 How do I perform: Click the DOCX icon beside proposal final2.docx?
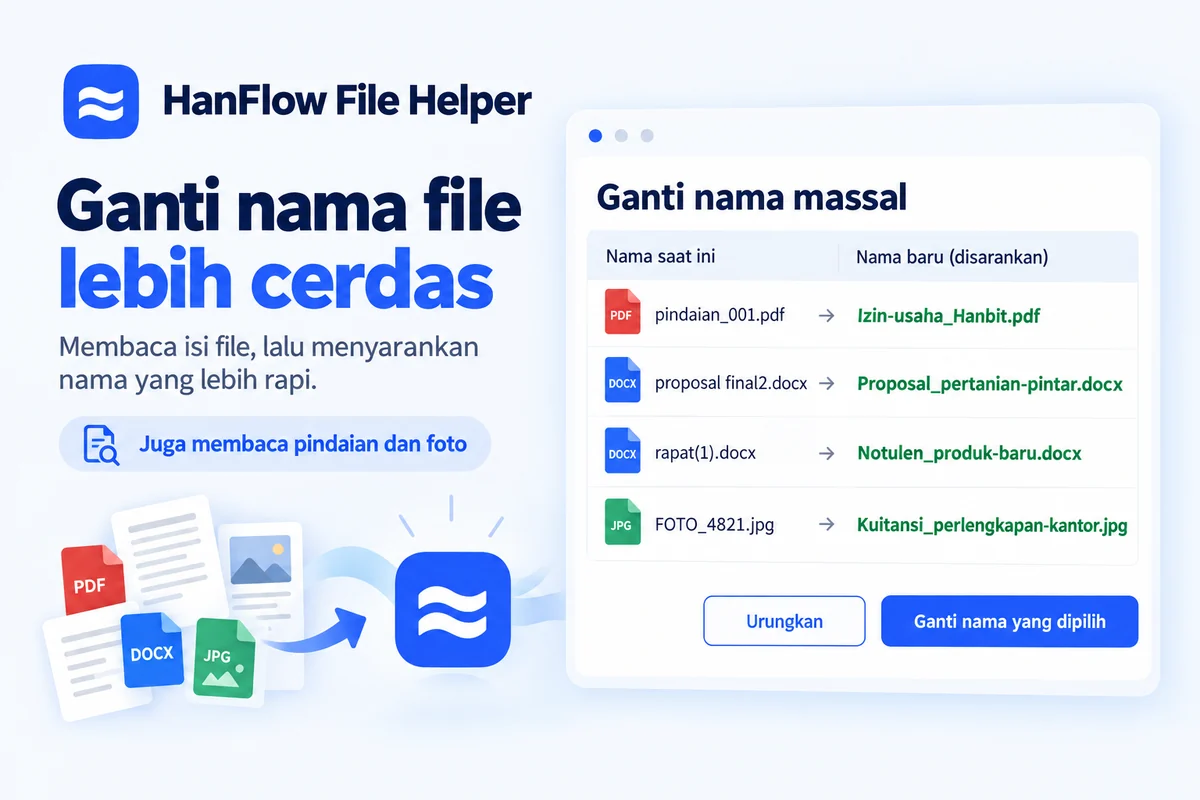[622, 380]
